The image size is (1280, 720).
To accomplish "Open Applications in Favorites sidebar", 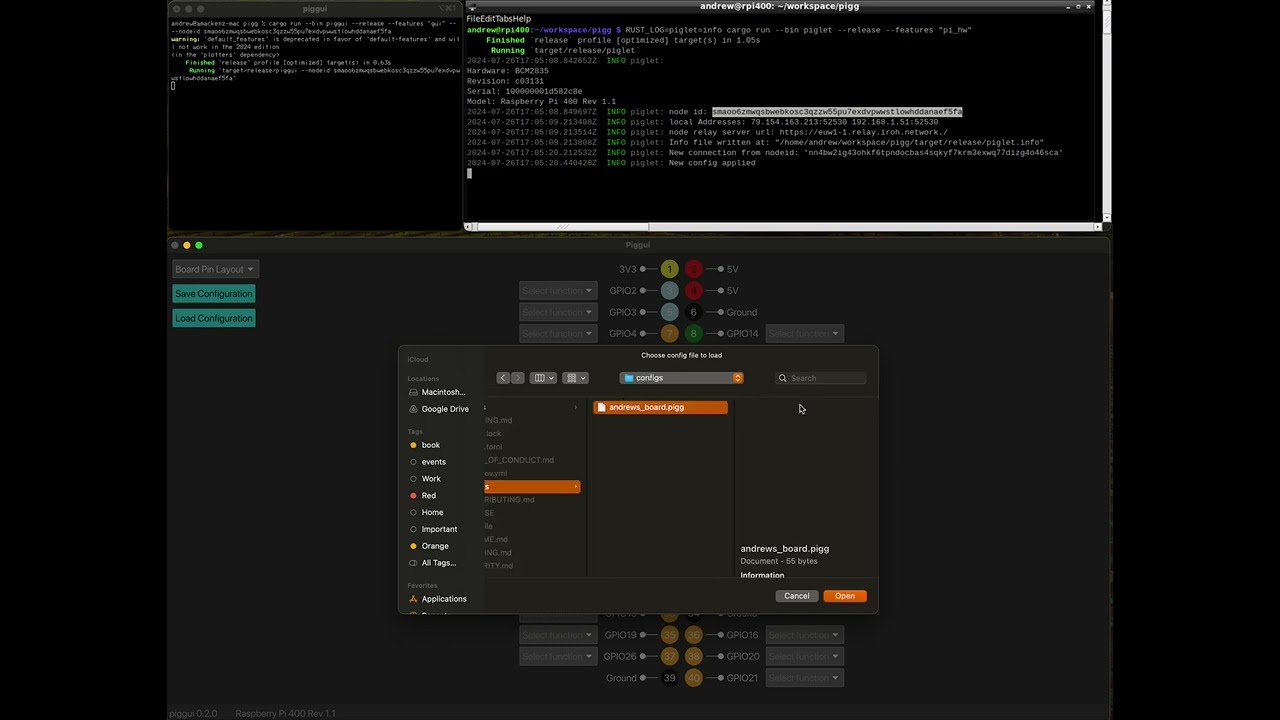I will [438, 599].
